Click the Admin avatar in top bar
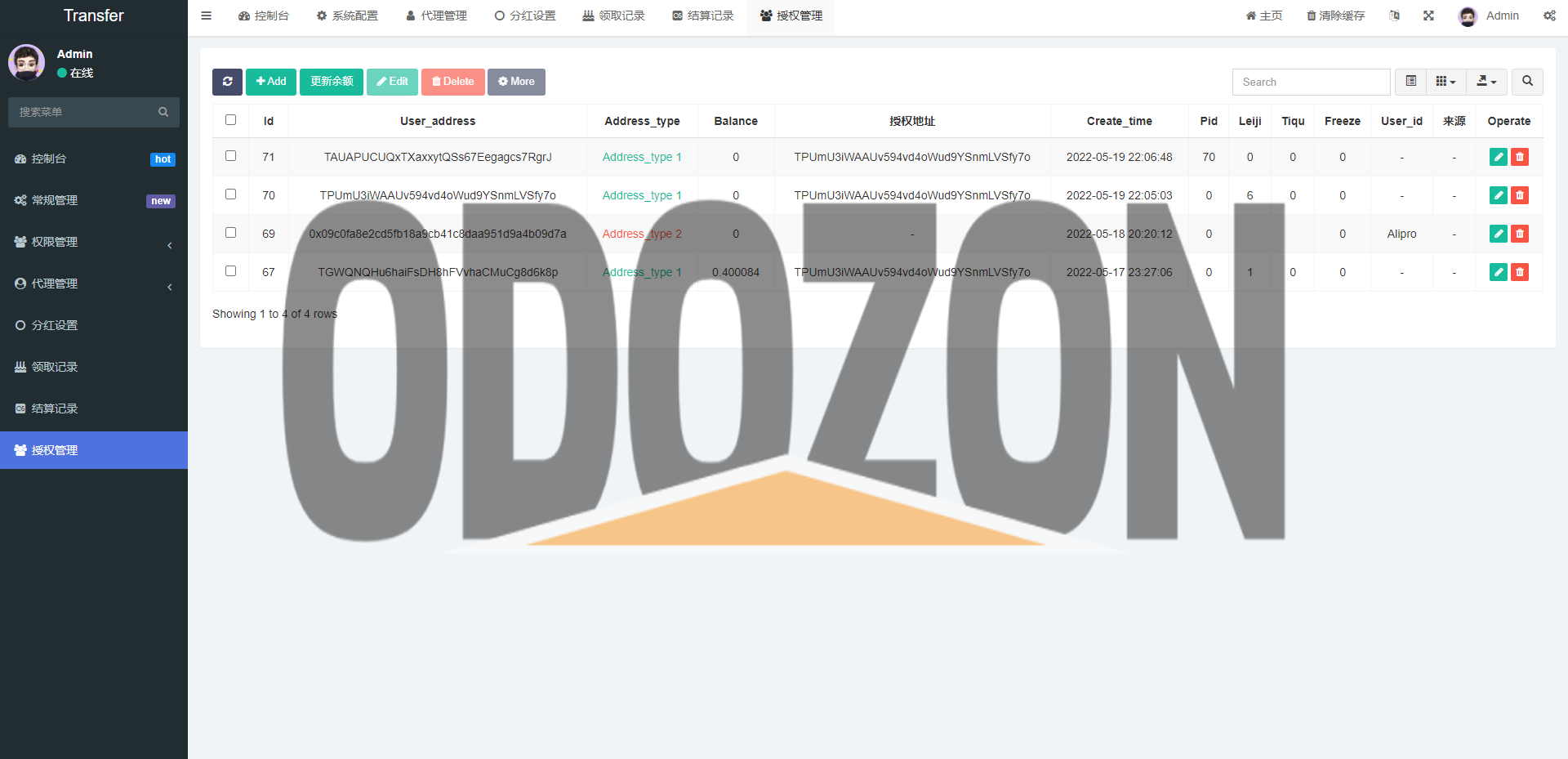 coord(1468,16)
